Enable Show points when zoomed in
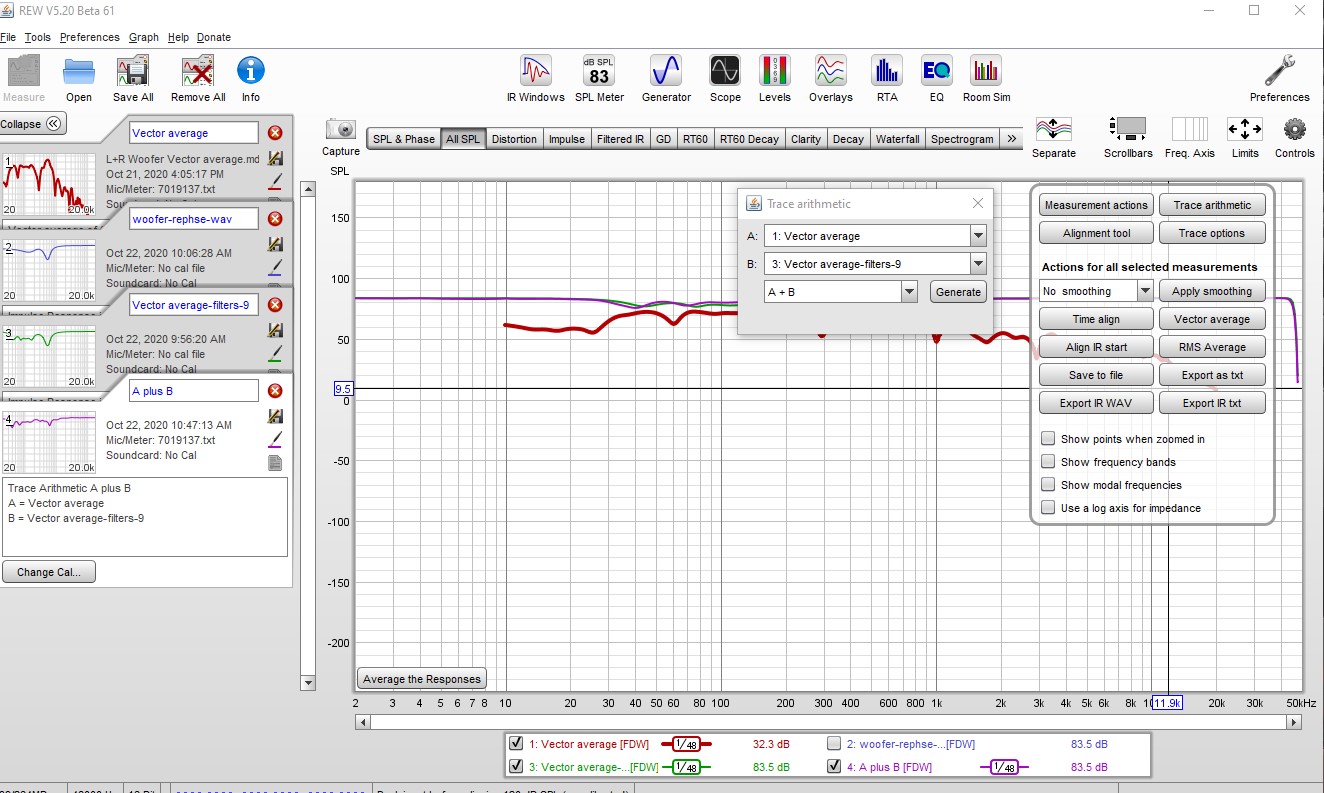The image size is (1324, 793). click(1048, 439)
